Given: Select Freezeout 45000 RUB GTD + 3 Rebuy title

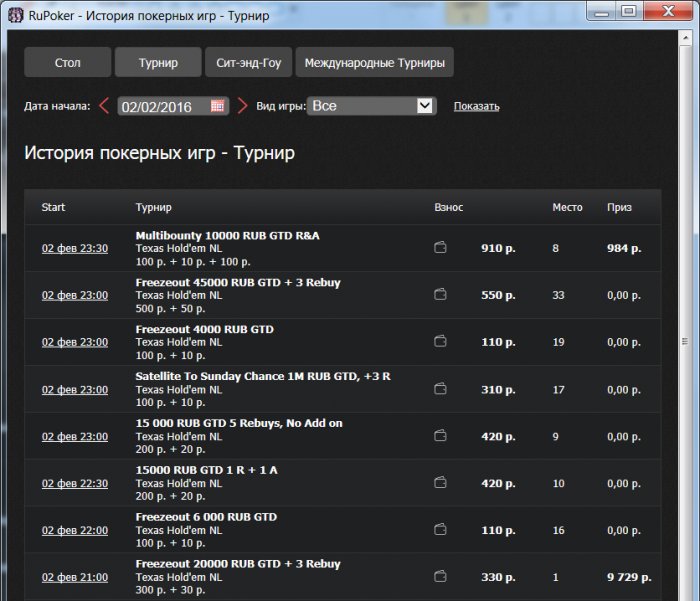Looking at the screenshot, I should [x=238, y=282].
